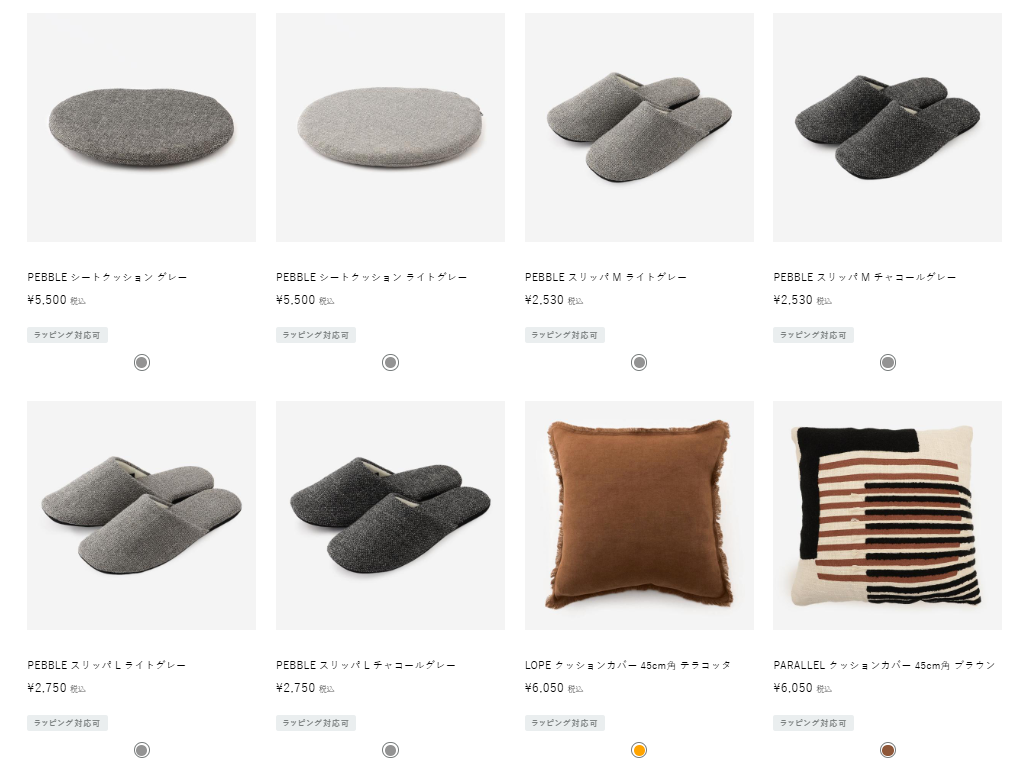The image size is (1023, 773).
Task: Open LOPE terracotta cushion cover image
Action: (639, 515)
